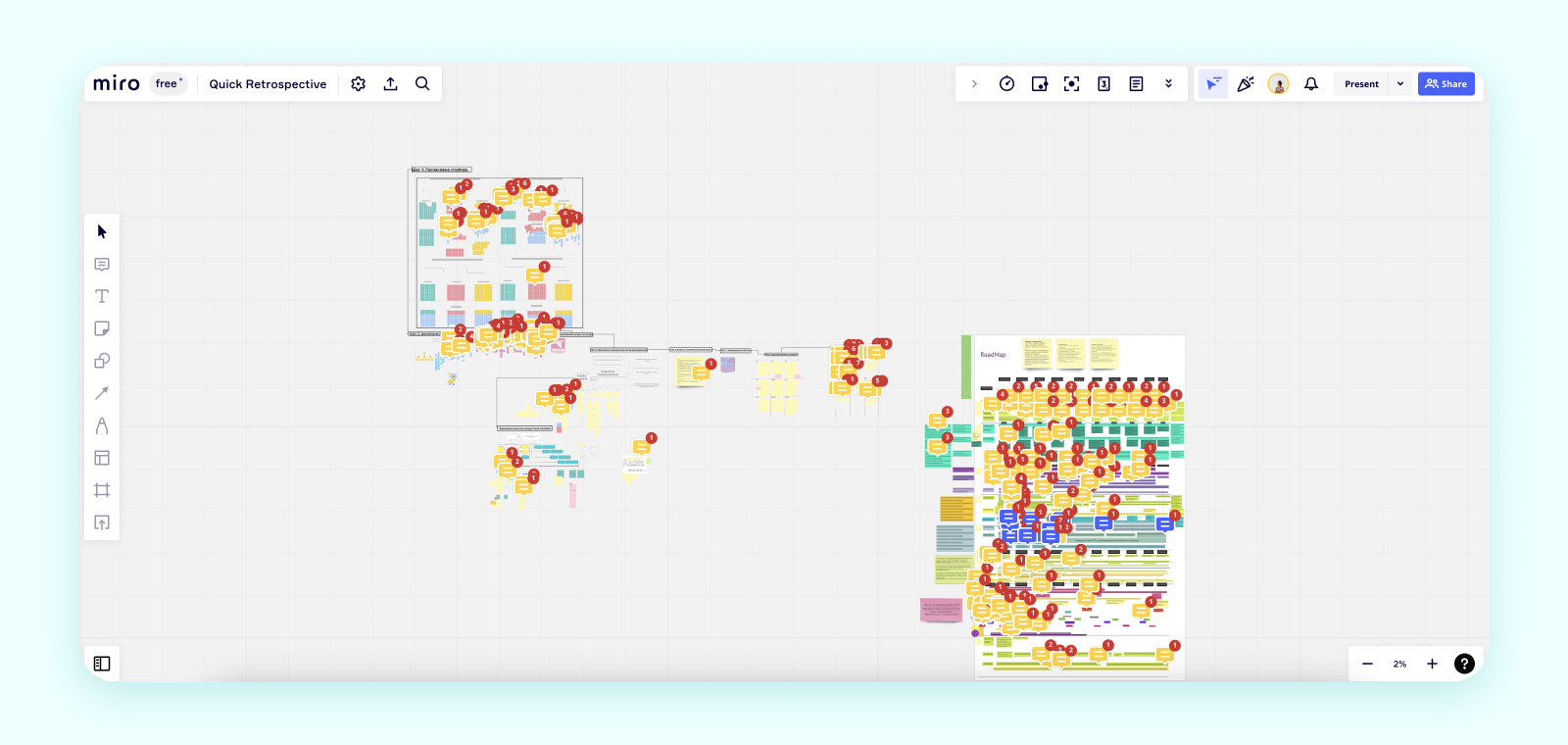Image resolution: width=1568 pixels, height=745 pixels.
Task: Toggle the frames side panel
Action: [102, 664]
